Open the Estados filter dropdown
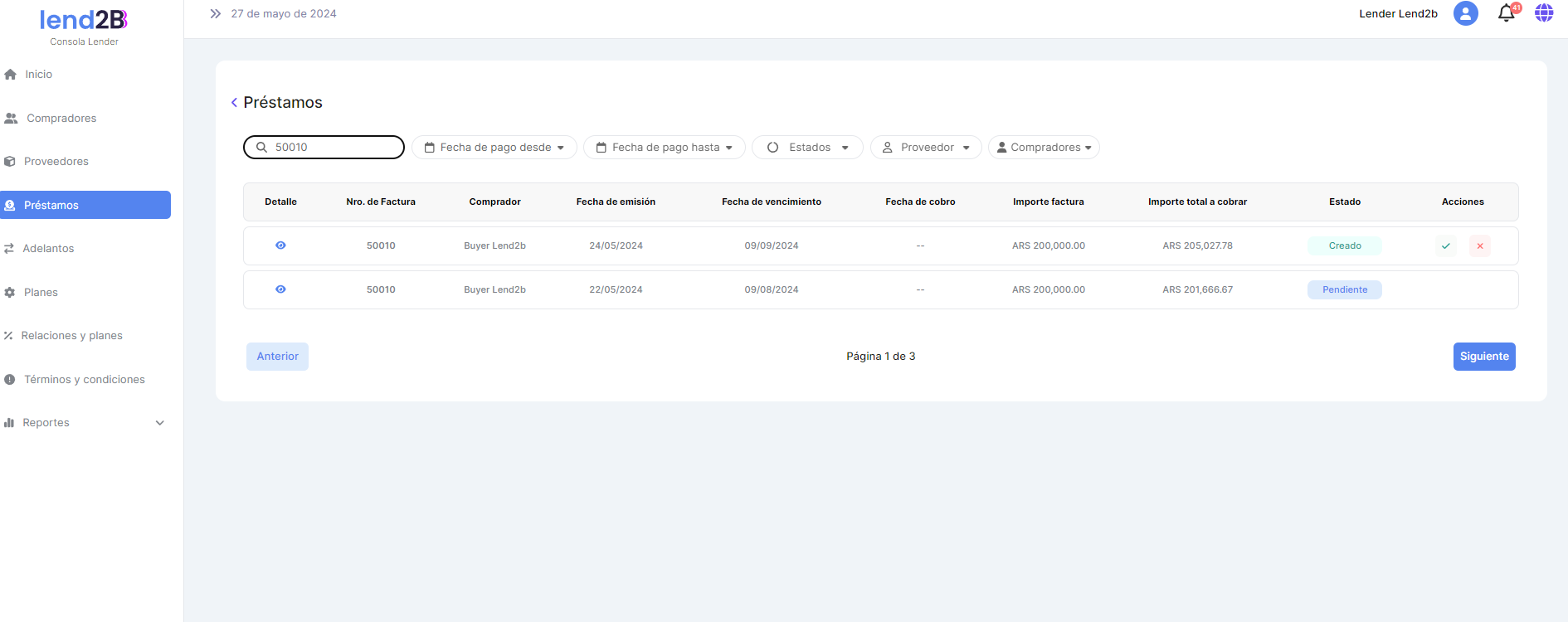This screenshot has width=1568, height=622. coord(807,148)
